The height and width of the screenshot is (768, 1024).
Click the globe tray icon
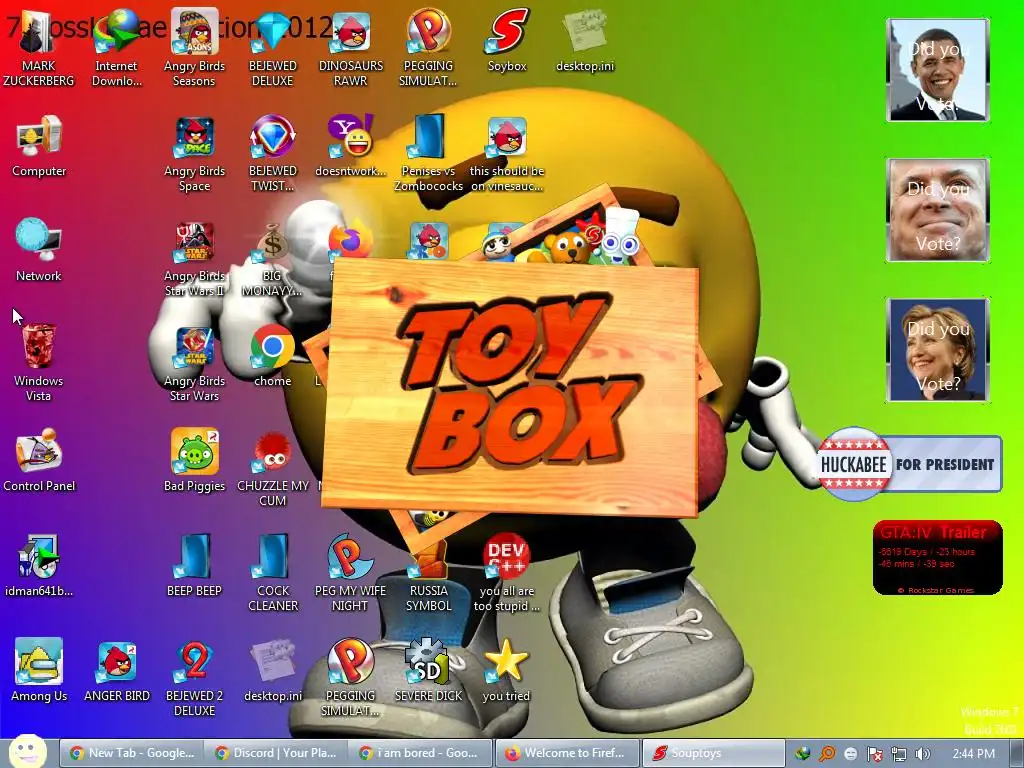802,754
